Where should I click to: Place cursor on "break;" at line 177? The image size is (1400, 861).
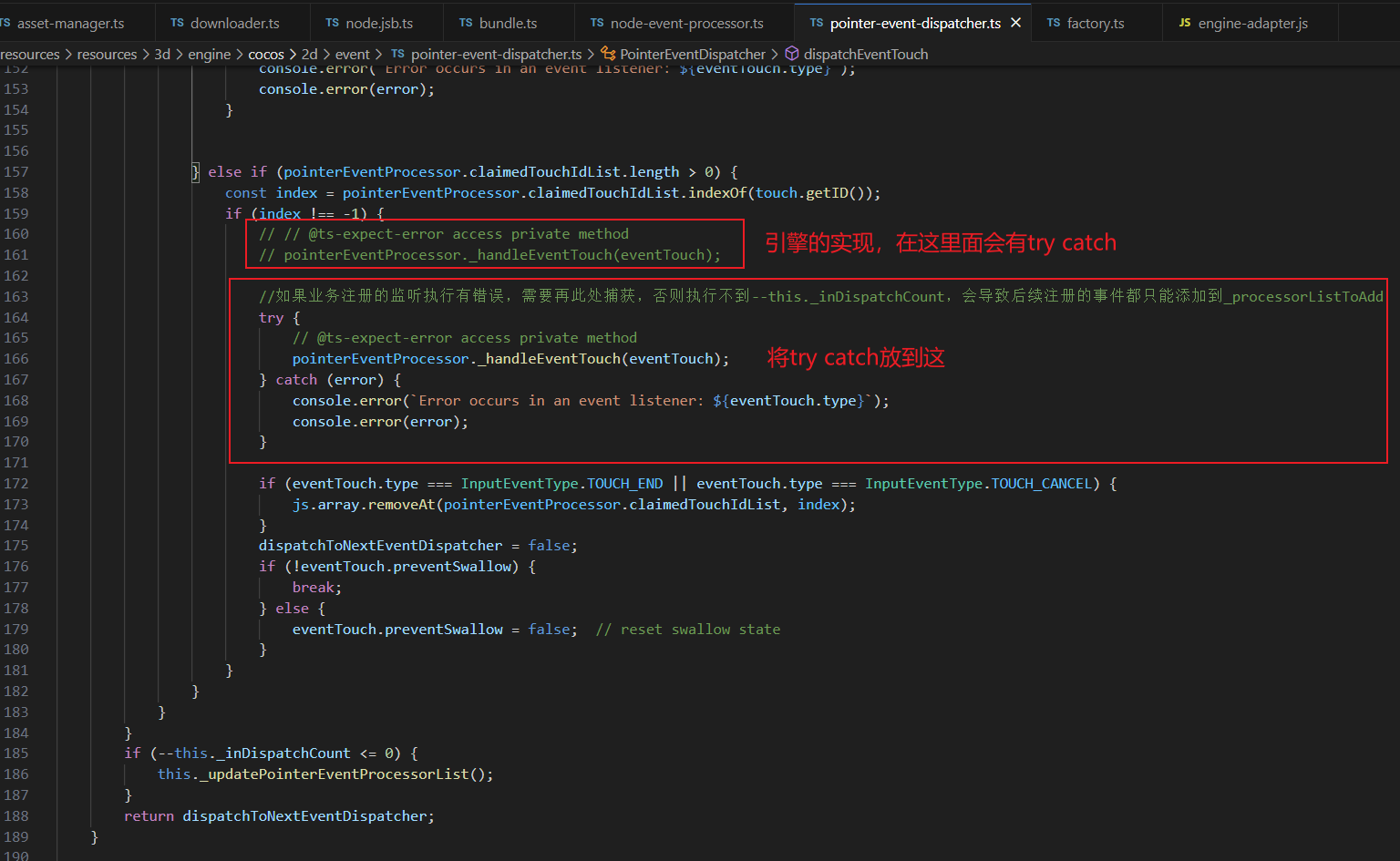pyautogui.click(x=317, y=588)
